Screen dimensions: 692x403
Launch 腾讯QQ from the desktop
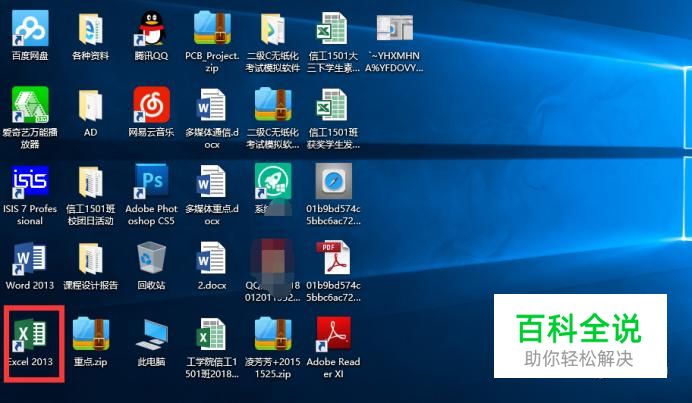point(151,29)
